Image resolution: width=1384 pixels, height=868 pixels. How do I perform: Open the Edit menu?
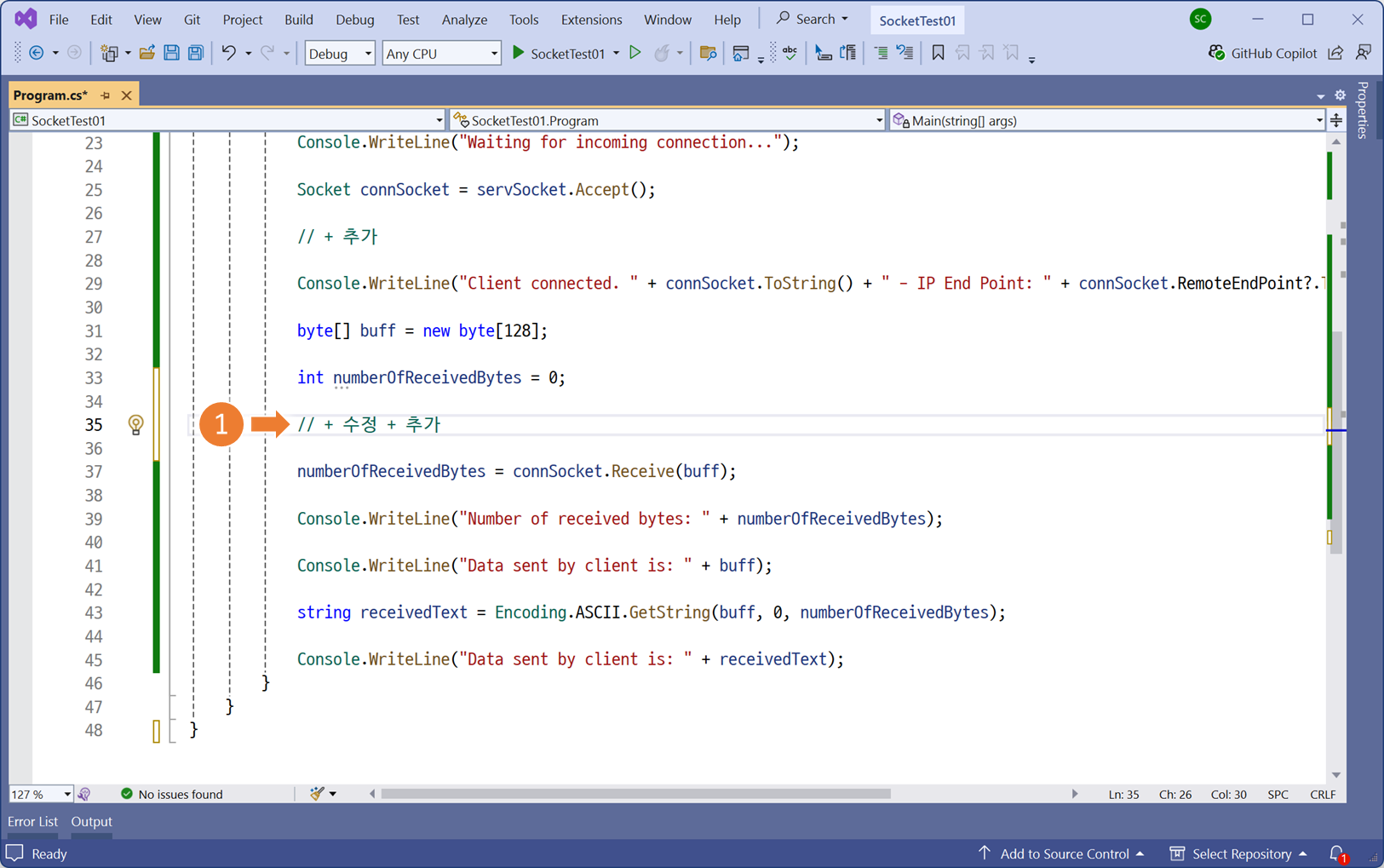point(101,19)
